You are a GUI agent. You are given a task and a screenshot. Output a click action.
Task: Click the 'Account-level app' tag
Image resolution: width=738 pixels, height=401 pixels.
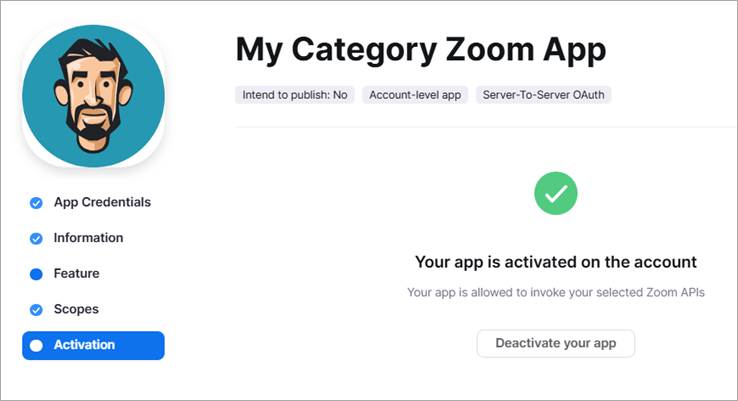pos(415,95)
